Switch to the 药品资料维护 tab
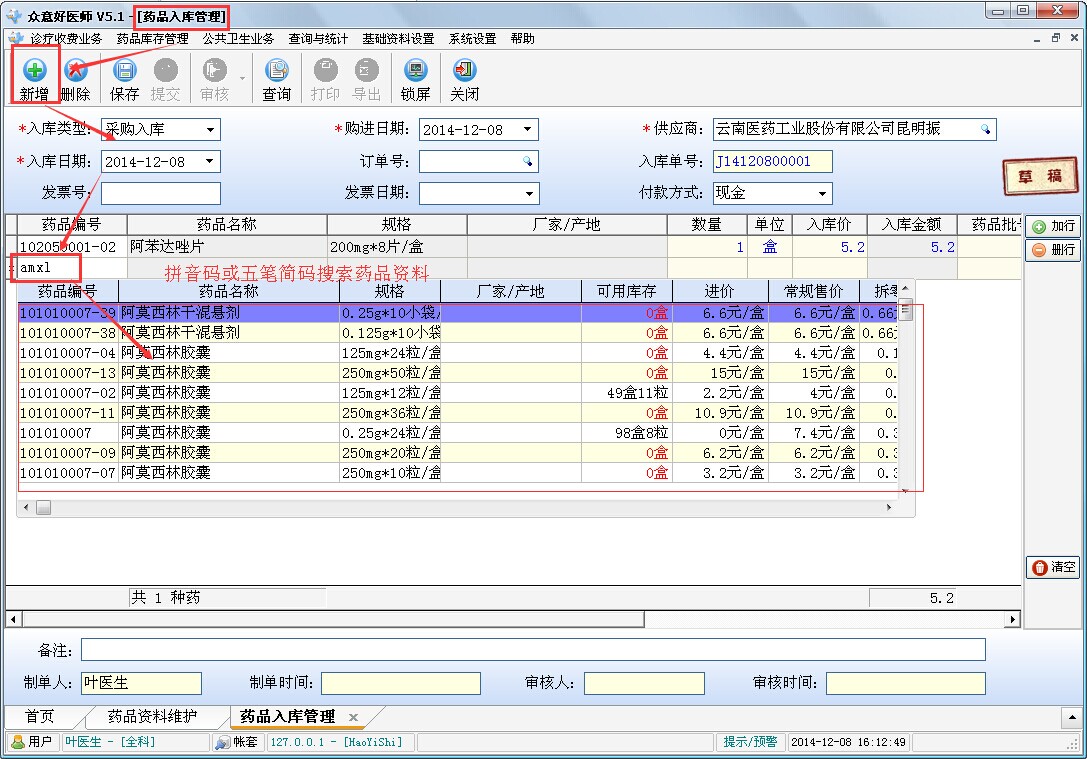This screenshot has height=759, width=1087. coord(152,717)
